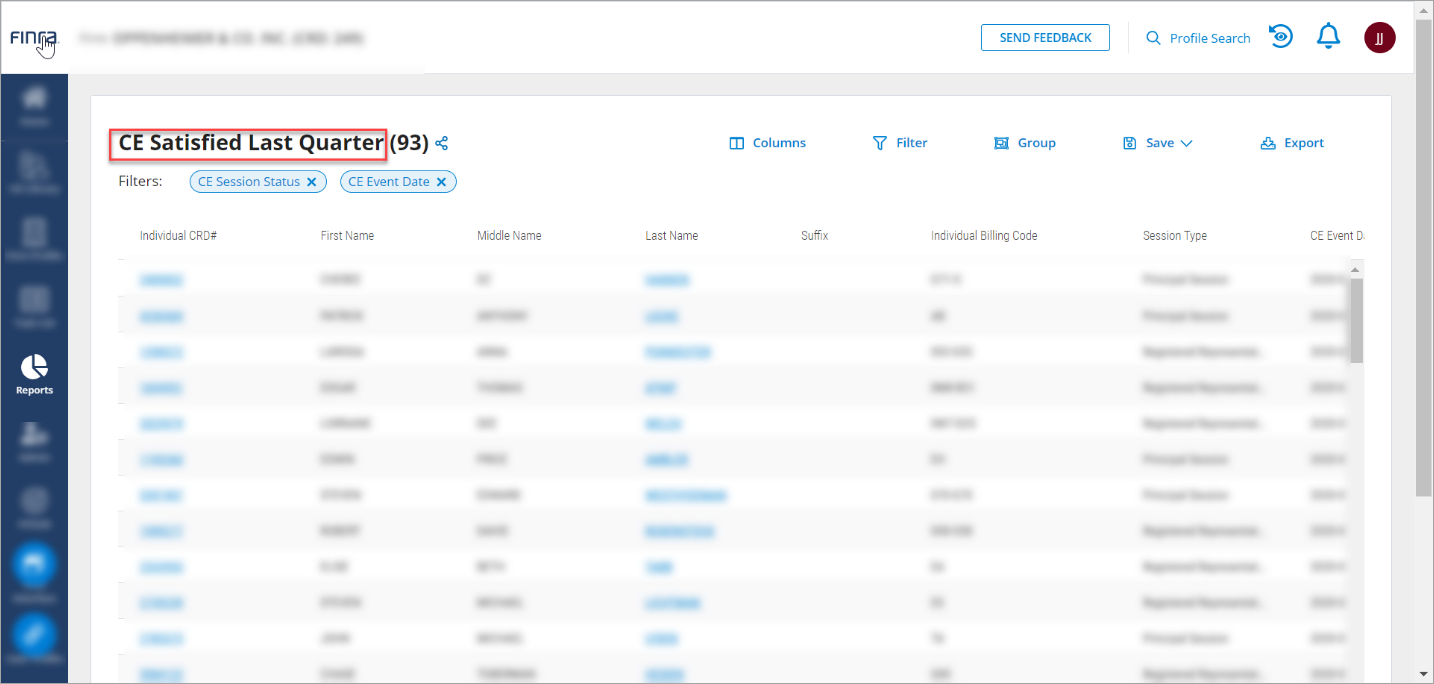The image size is (1434, 684).
Task: Open the Filter panel
Action: click(x=900, y=143)
